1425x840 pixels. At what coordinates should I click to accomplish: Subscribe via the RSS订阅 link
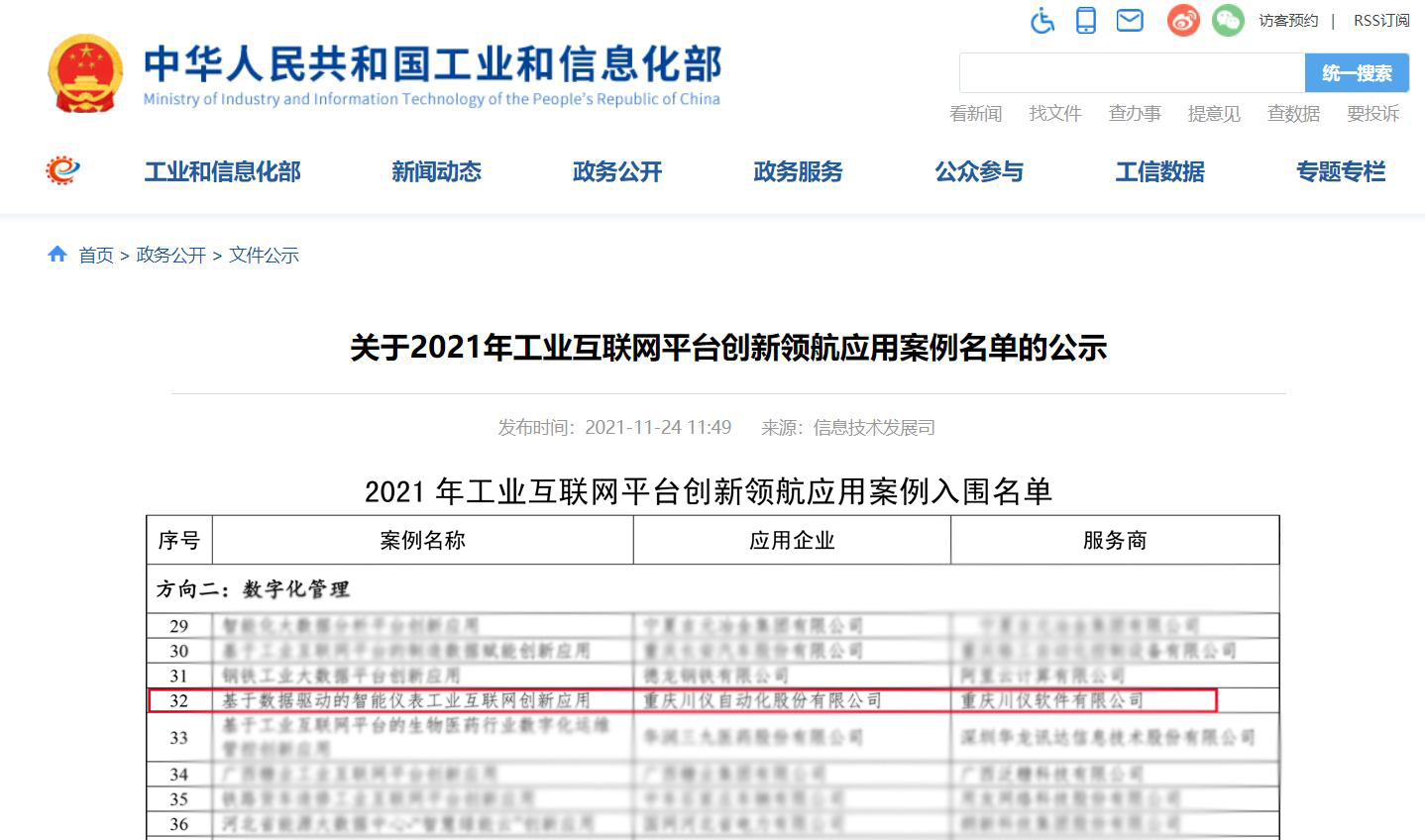pos(1381,20)
